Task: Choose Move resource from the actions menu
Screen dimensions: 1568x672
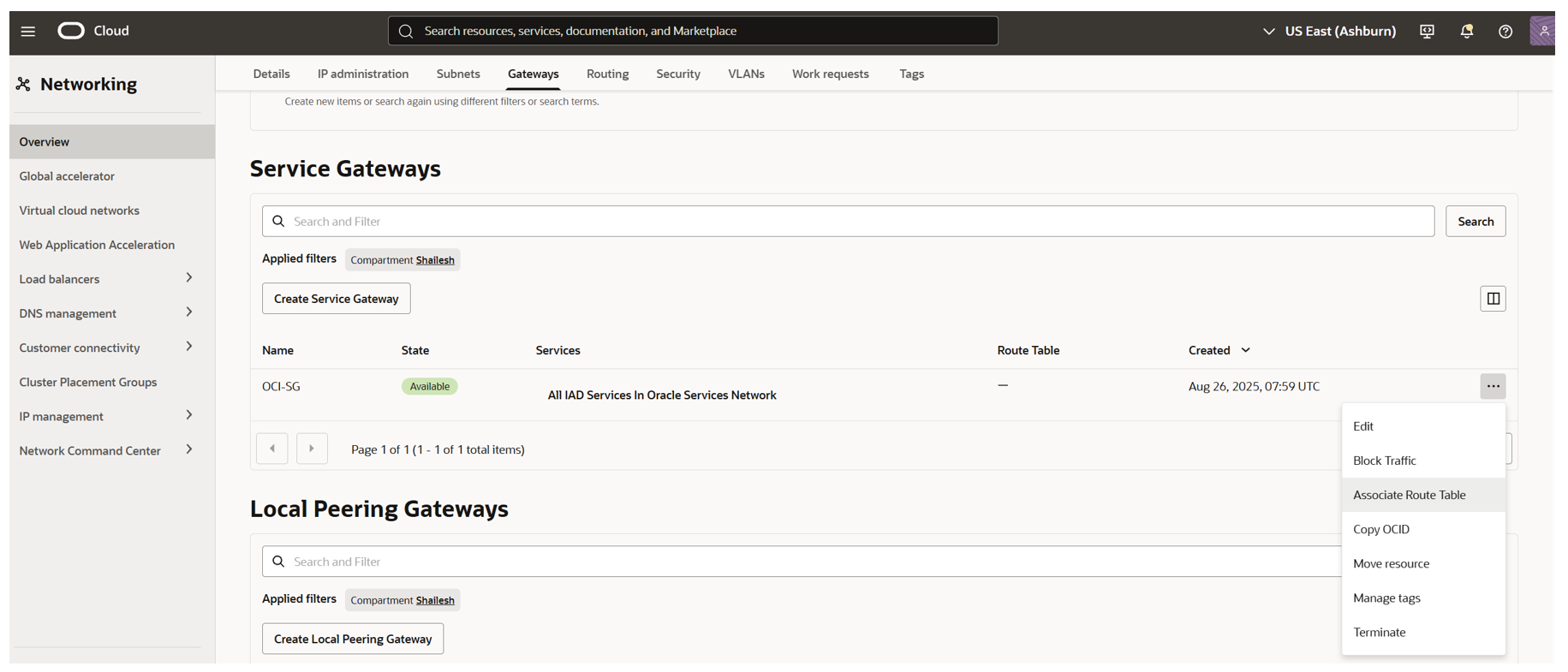Action: pyautogui.click(x=1423, y=563)
